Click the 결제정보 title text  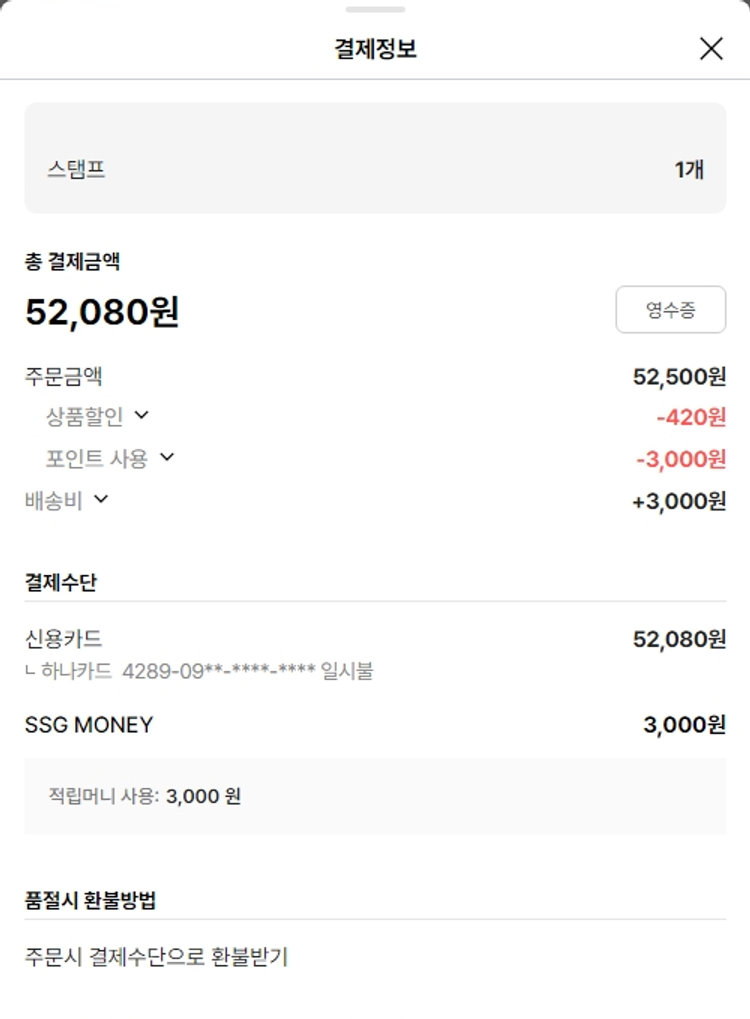pos(375,48)
